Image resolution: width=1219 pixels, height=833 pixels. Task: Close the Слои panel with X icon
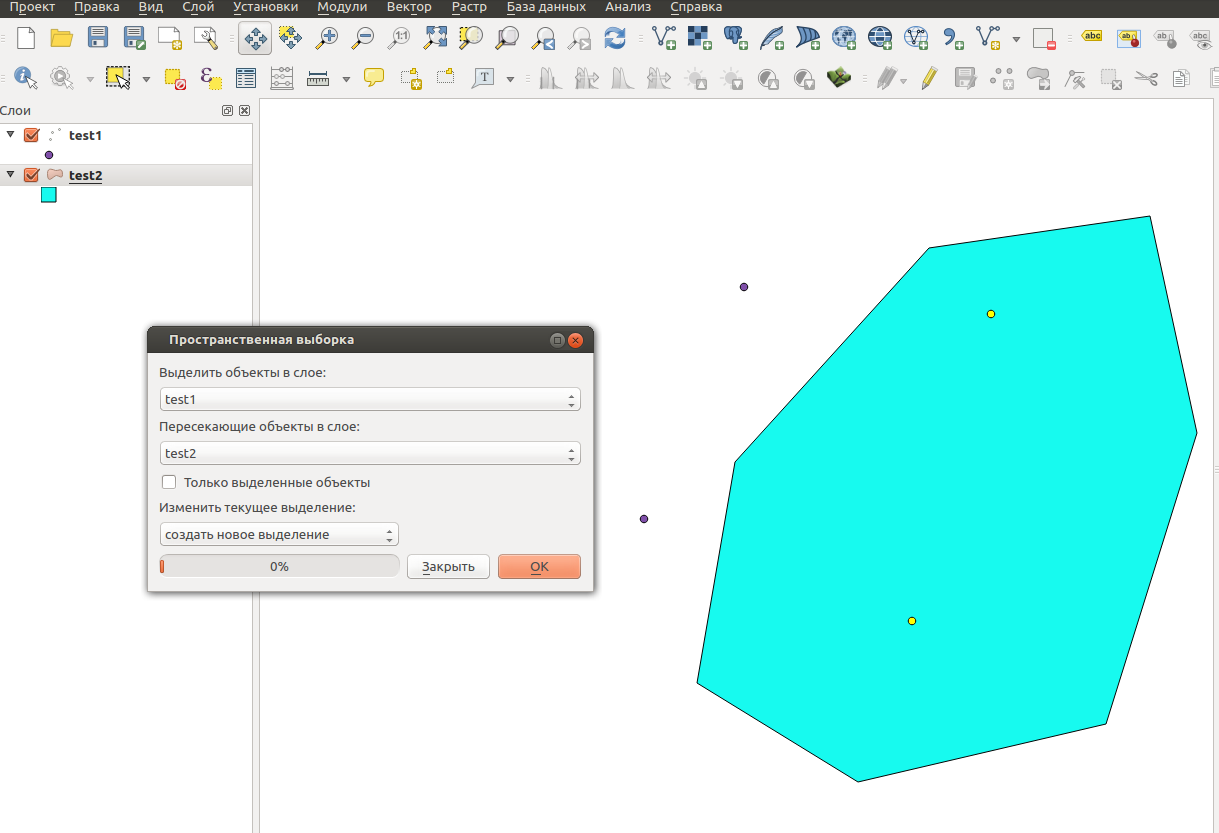(244, 111)
